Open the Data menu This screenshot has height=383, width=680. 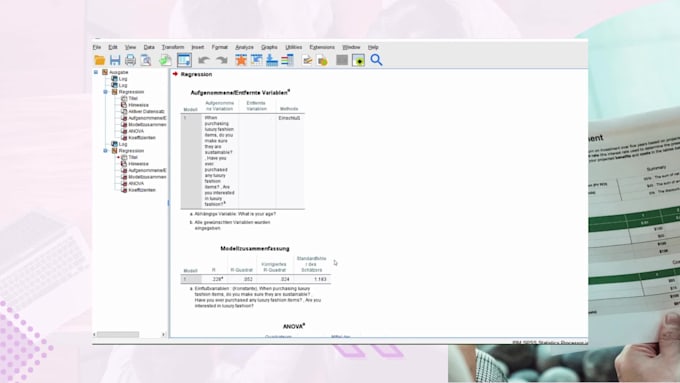[x=149, y=47]
